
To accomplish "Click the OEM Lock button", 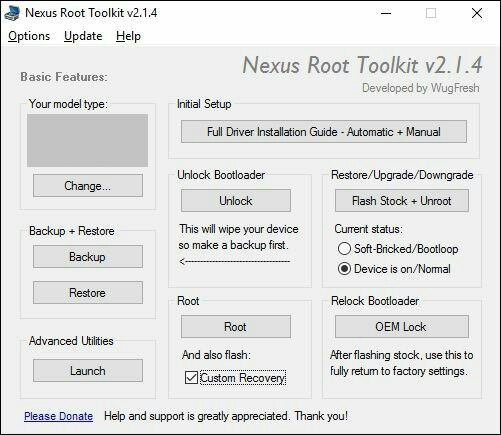I will (402, 327).
